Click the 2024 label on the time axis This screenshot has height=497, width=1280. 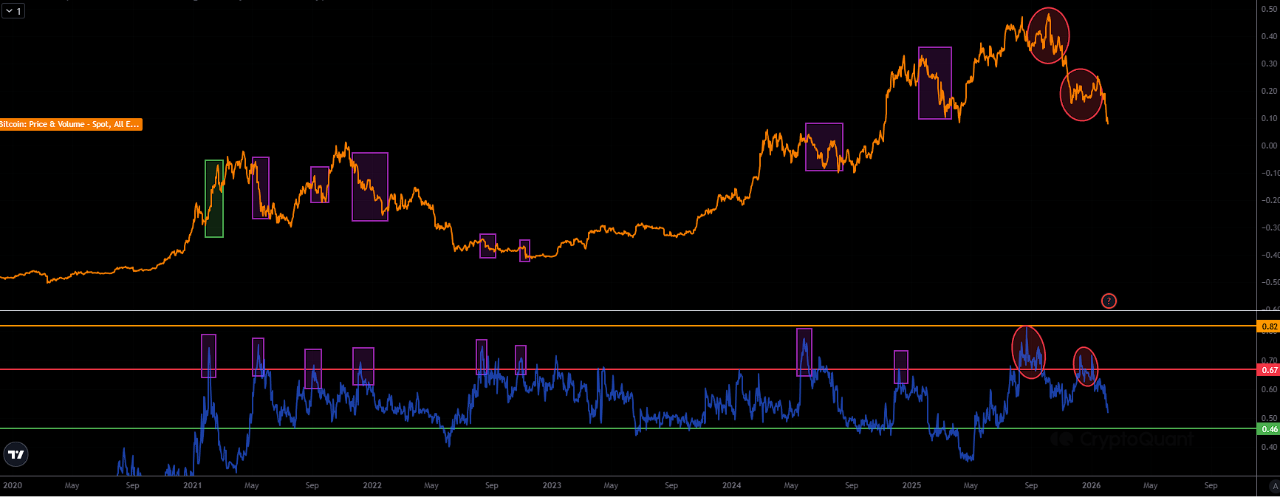pos(732,485)
